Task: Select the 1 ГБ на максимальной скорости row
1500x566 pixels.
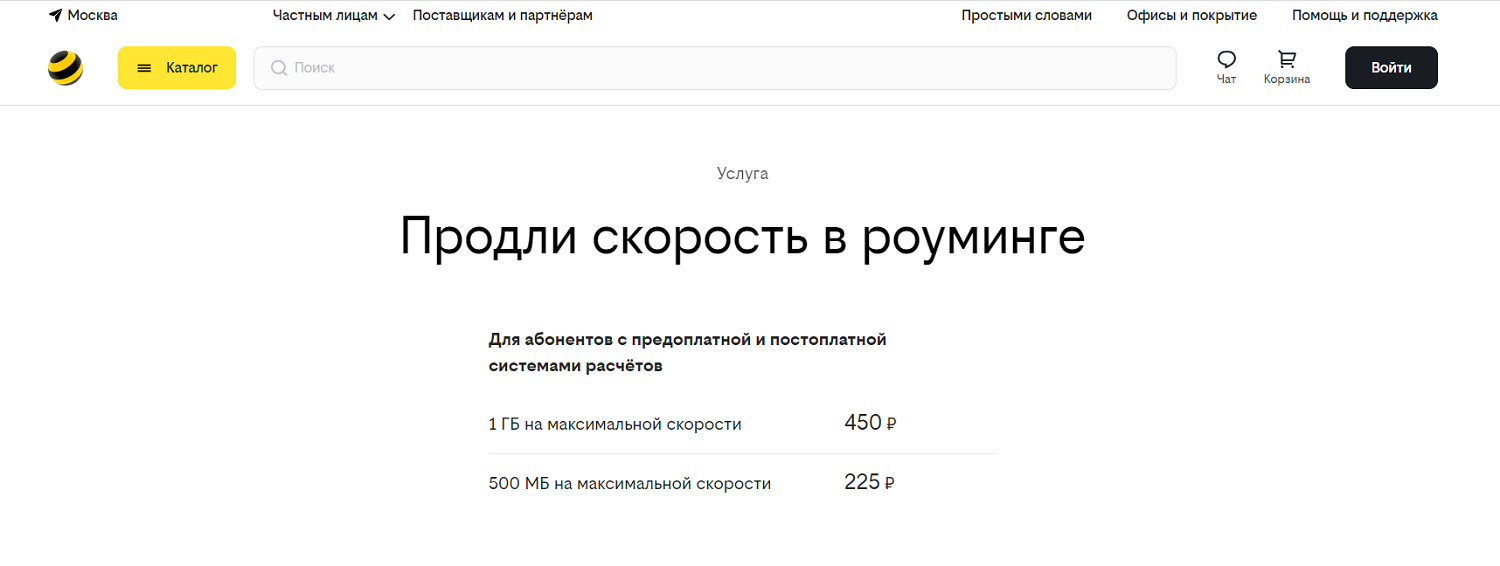Action: (x=742, y=424)
